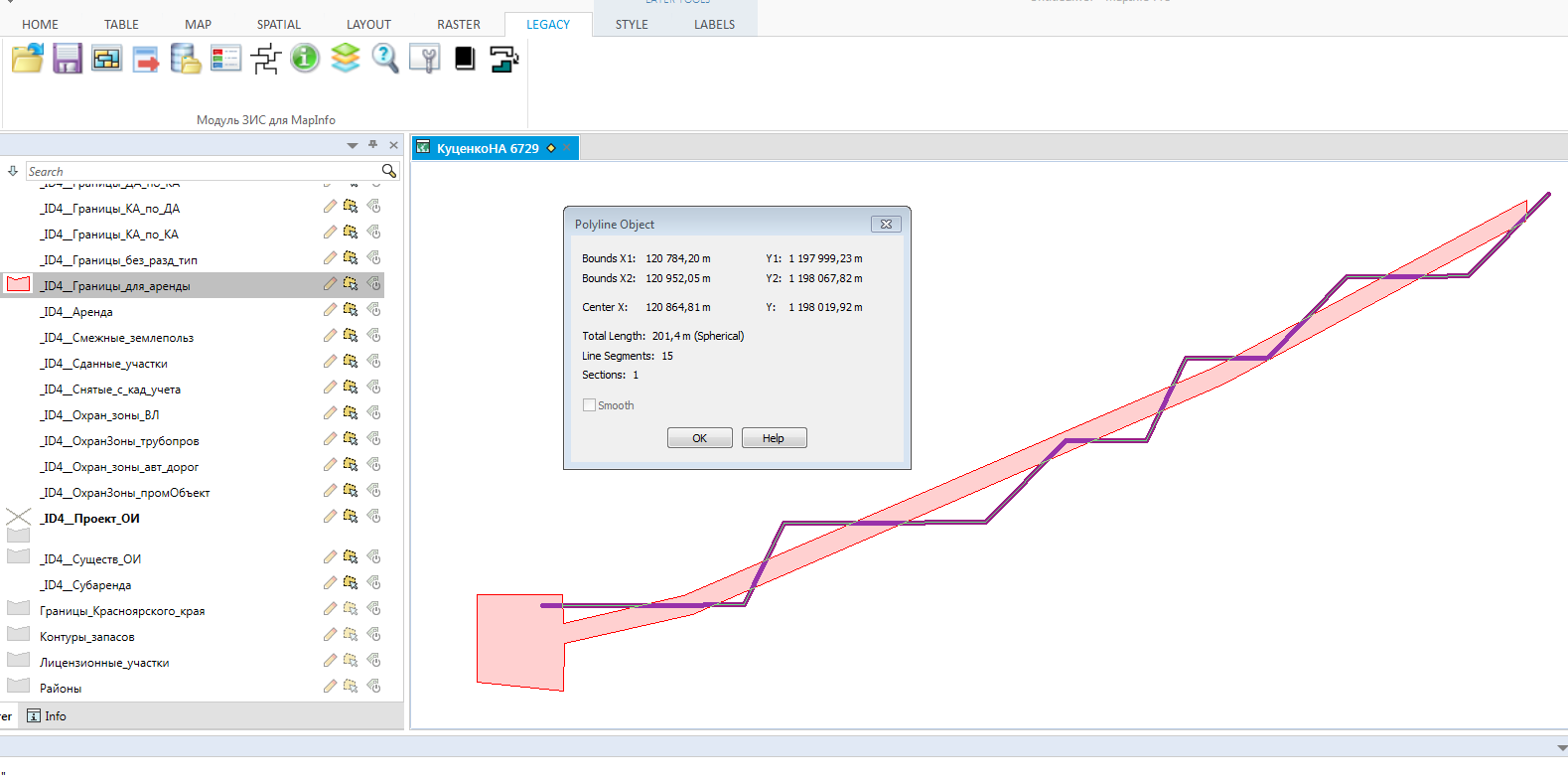Image resolution: width=1568 pixels, height=782 pixels.
Task: Open the HOME ribbon tab
Action: 40,24
